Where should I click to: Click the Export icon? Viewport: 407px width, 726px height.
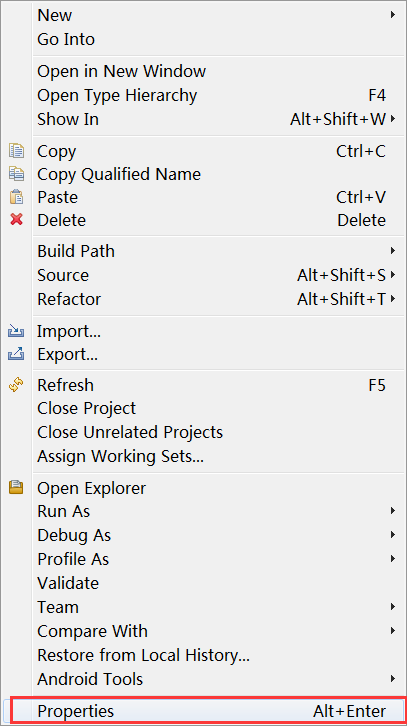click(16, 355)
